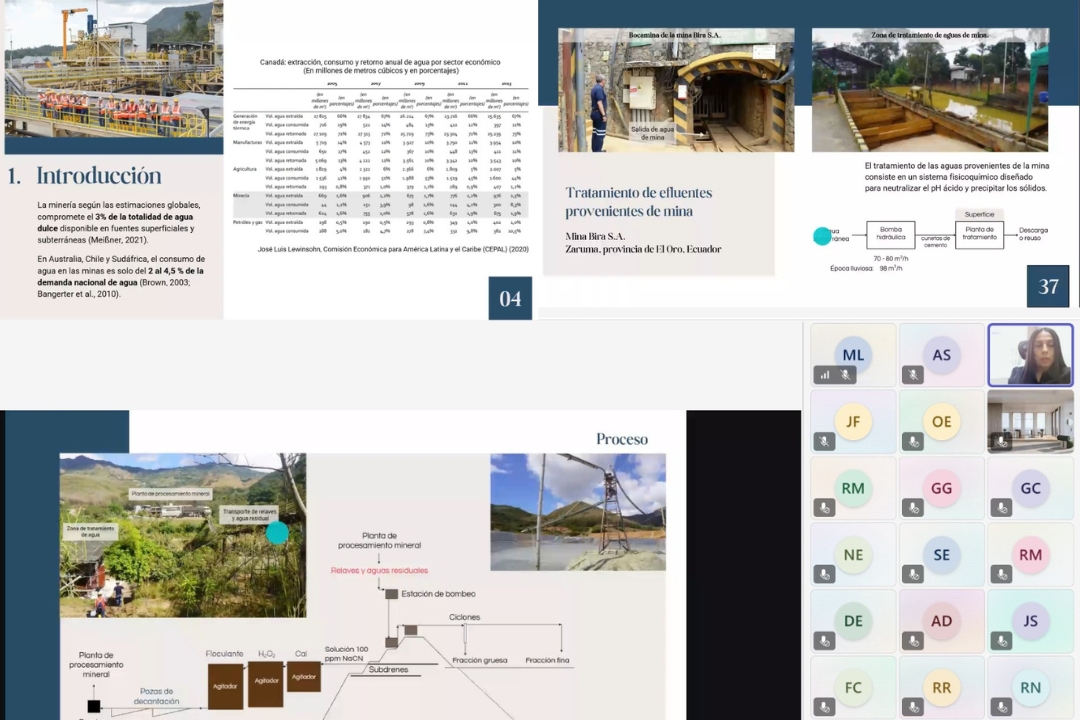Click the cable tower photo on Proceso slide
Image resolution: width=1080 pixels, height=720 pixels.
point(578,512)
